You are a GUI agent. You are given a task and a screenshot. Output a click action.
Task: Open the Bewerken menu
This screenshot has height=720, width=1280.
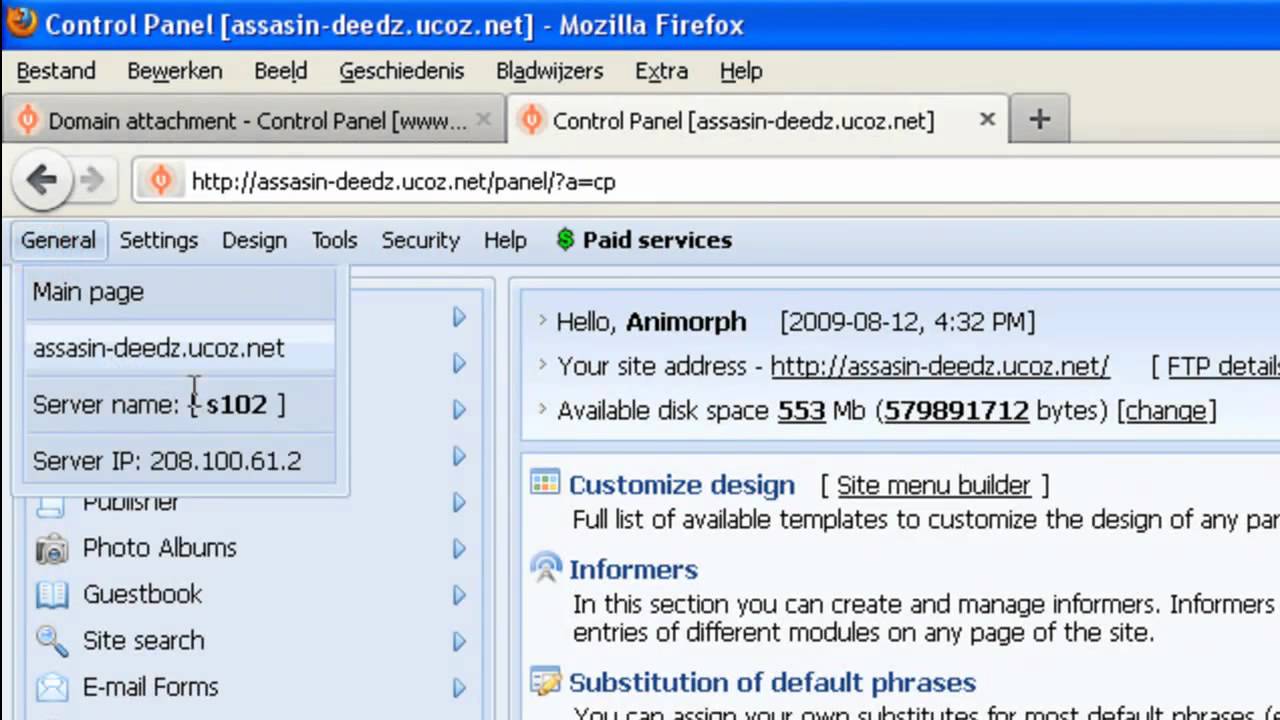click(x=175, y=71)
